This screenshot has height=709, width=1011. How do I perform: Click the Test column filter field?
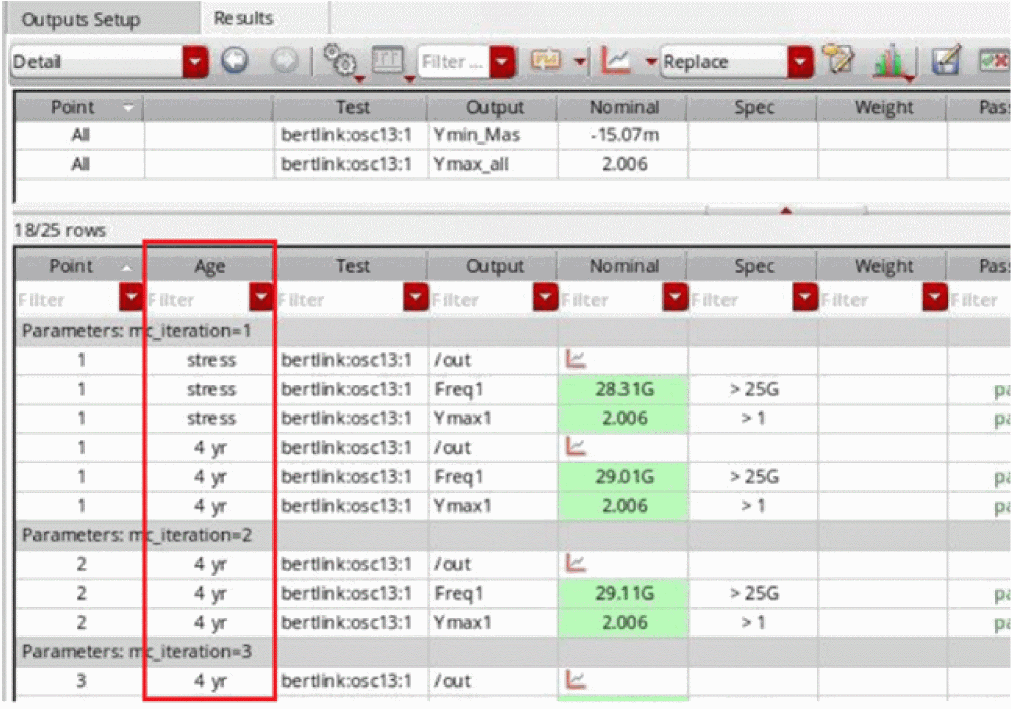(x=338, y=299)
